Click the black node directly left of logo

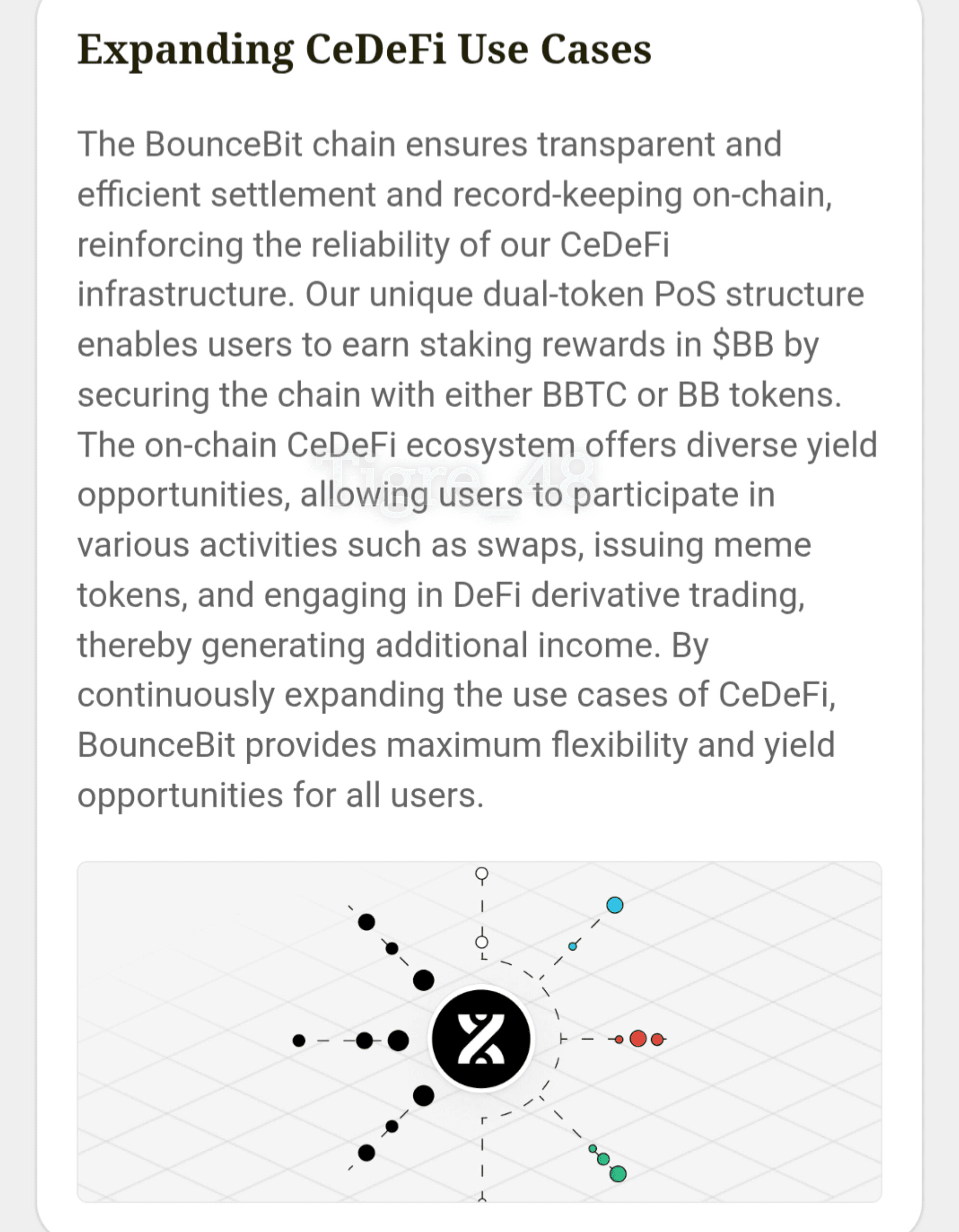pyautogui.click(x=398, y=1040)
